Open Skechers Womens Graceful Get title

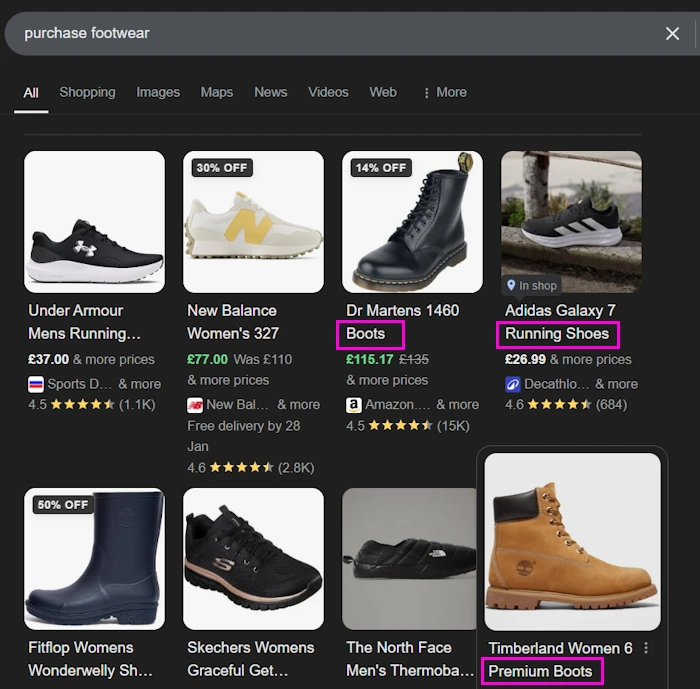[x=250, y=659]
